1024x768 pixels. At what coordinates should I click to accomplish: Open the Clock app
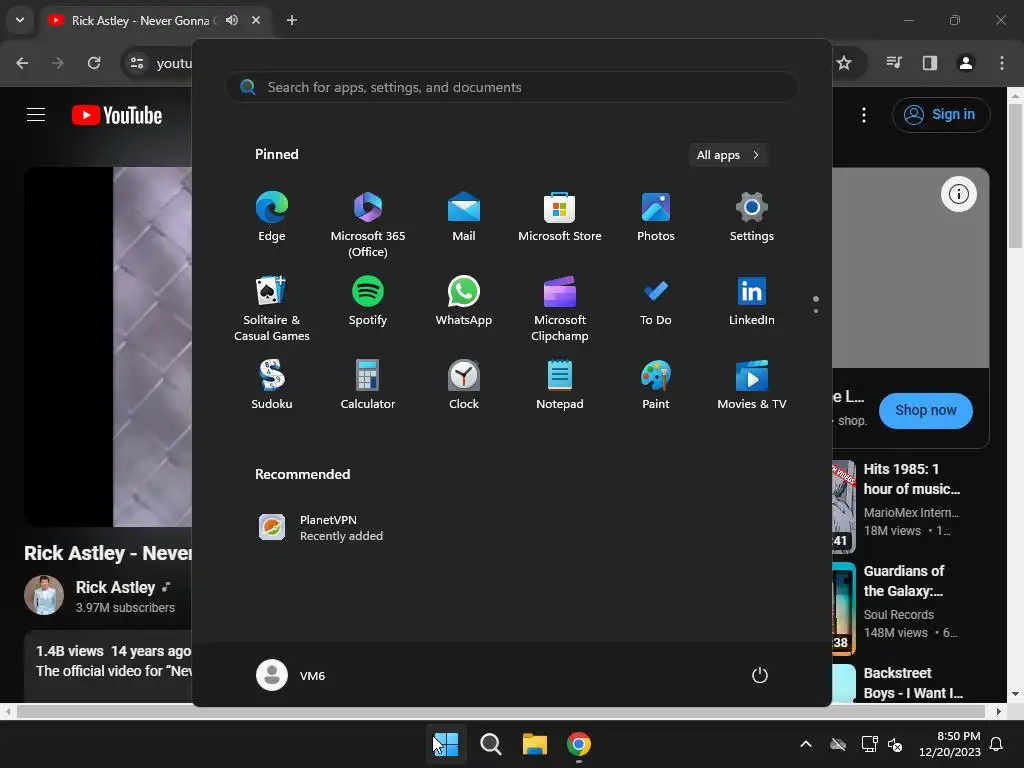tap(464, 385)
